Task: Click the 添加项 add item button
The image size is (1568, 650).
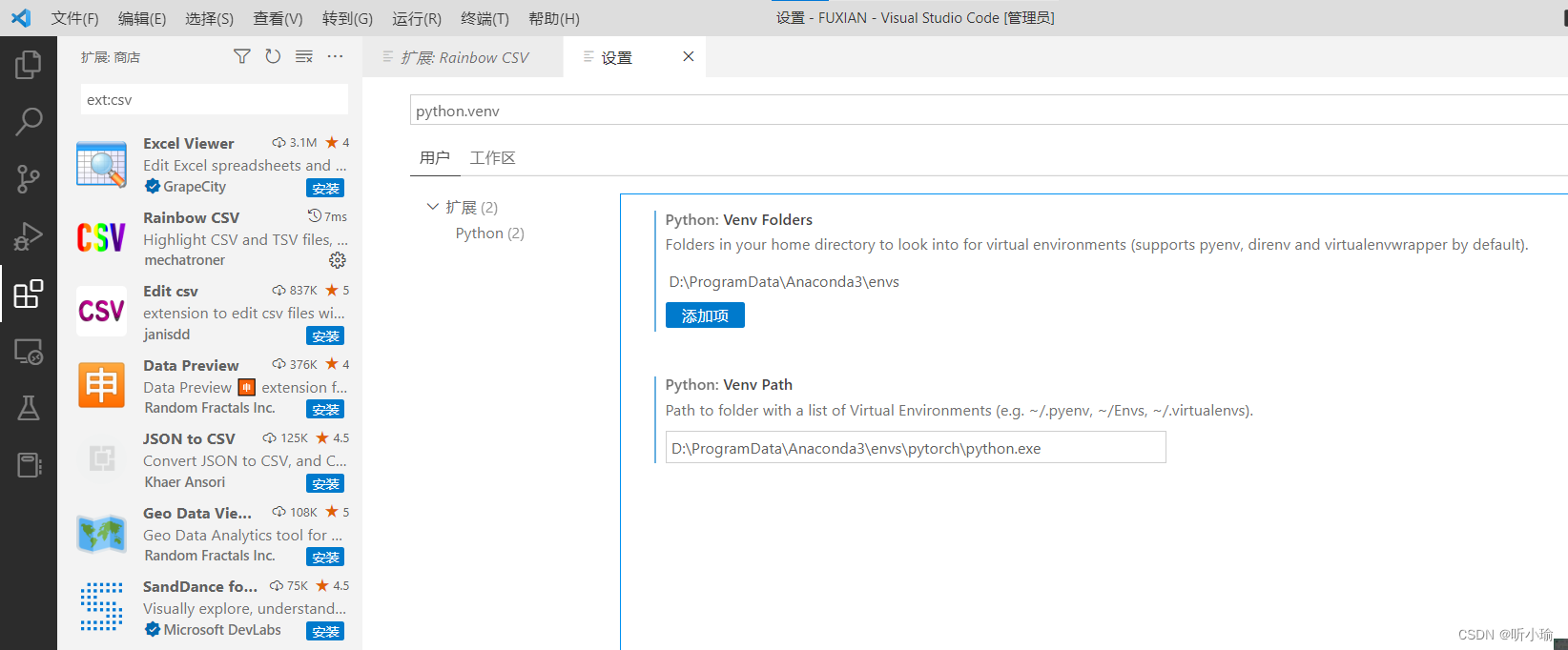Action: pyautogui.click(x=705, y=315)
